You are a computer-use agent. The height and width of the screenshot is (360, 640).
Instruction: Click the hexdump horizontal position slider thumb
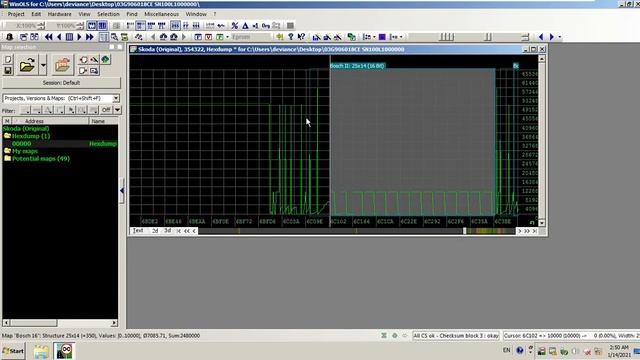coord(464,231)
